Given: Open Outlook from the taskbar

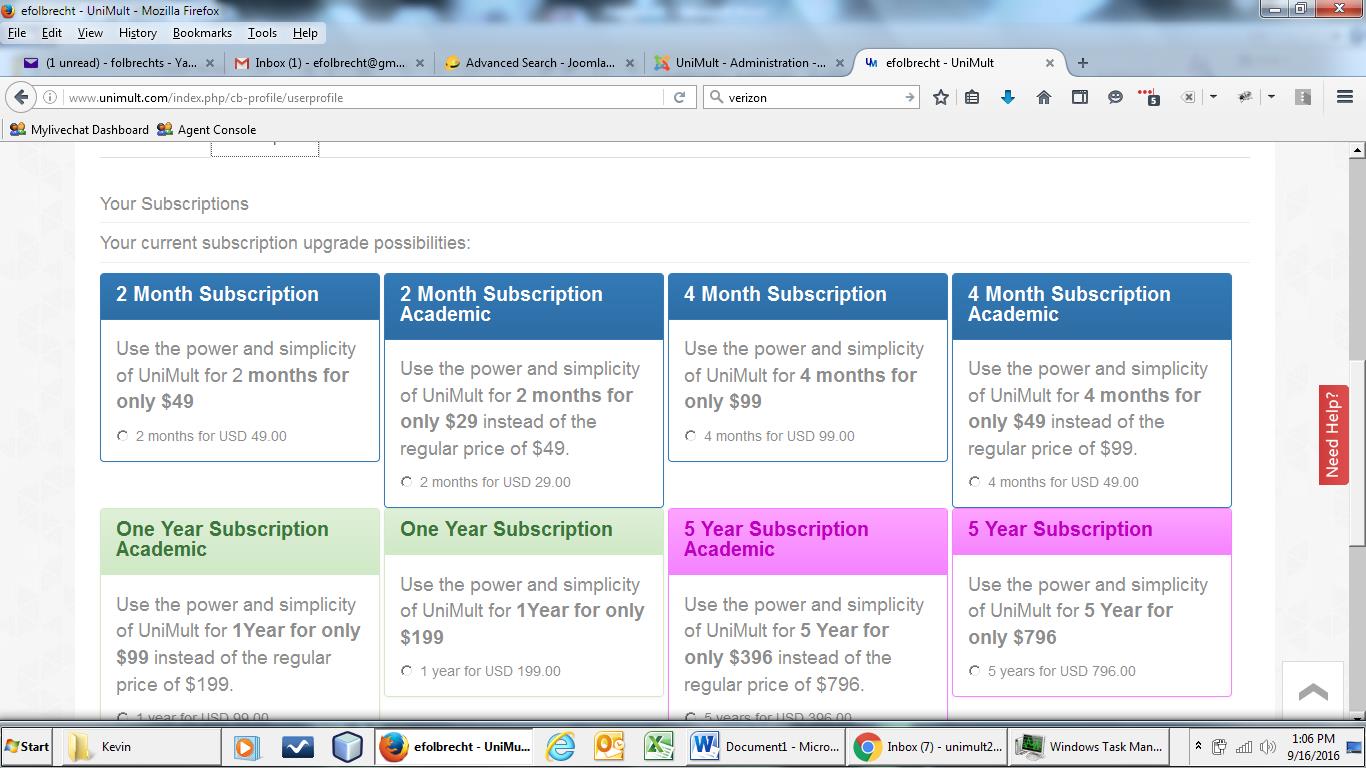Looking at the screenshot, I should [609, 747].
